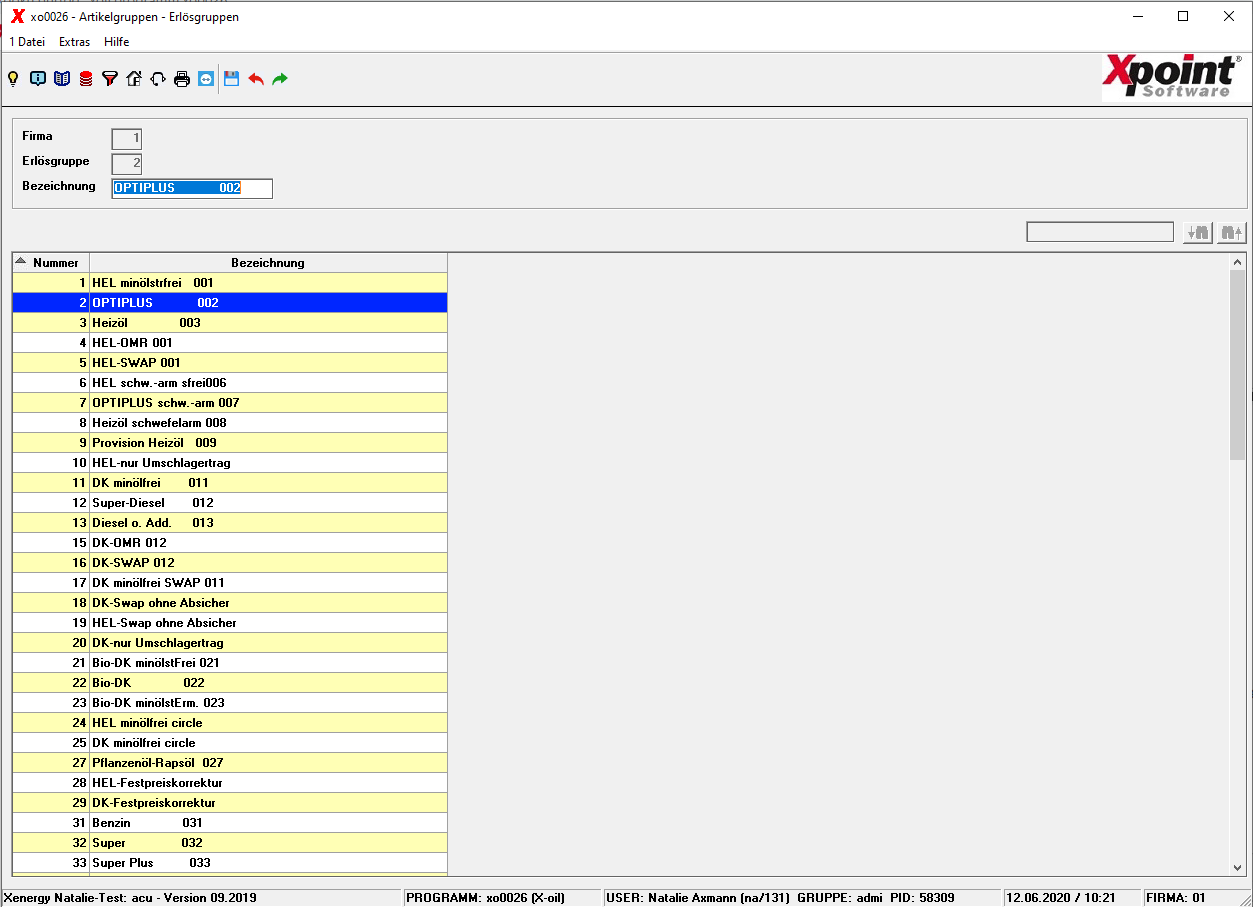Click the search-up binoculars button

point(1231,232)
